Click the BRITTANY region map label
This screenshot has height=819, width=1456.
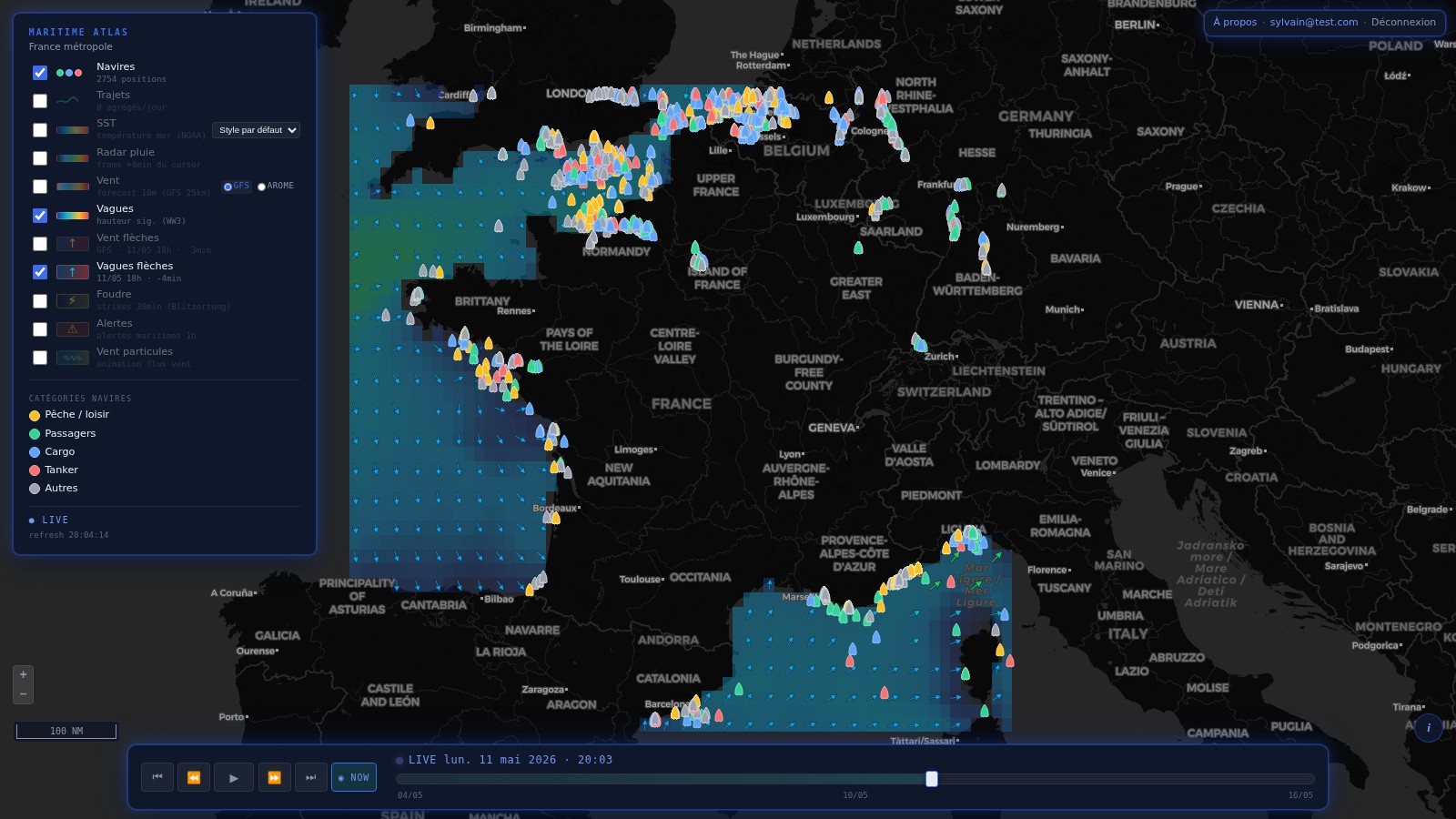coord(482,301)
